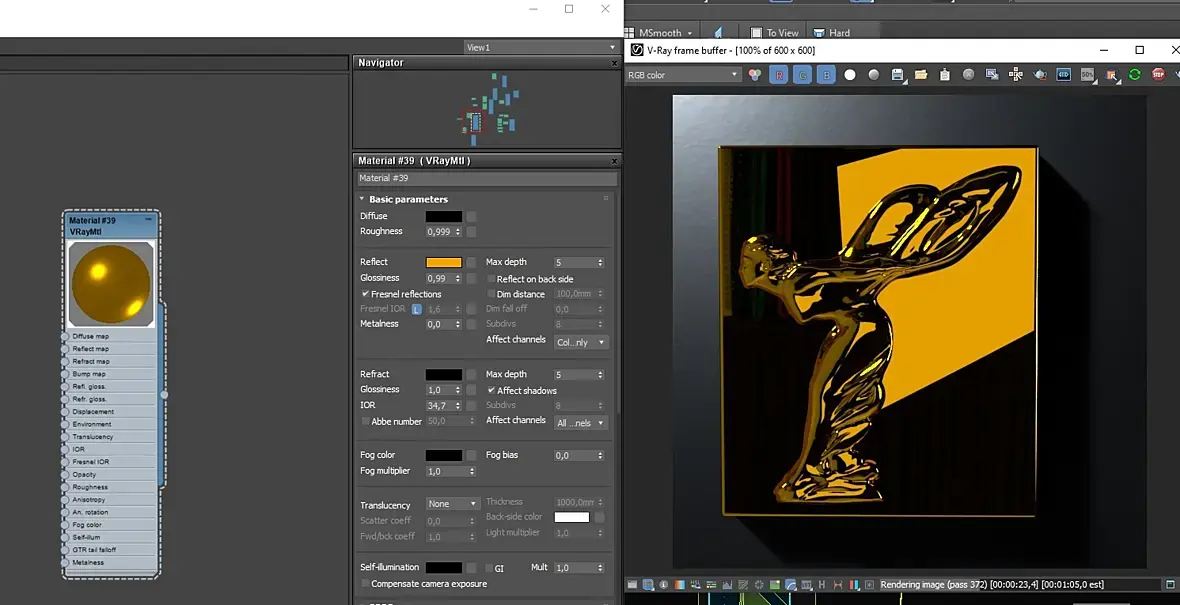Screen dimensions: 1180x605
Task: Save the rendered image floppy icon
Action: click(x=897, y=74)
